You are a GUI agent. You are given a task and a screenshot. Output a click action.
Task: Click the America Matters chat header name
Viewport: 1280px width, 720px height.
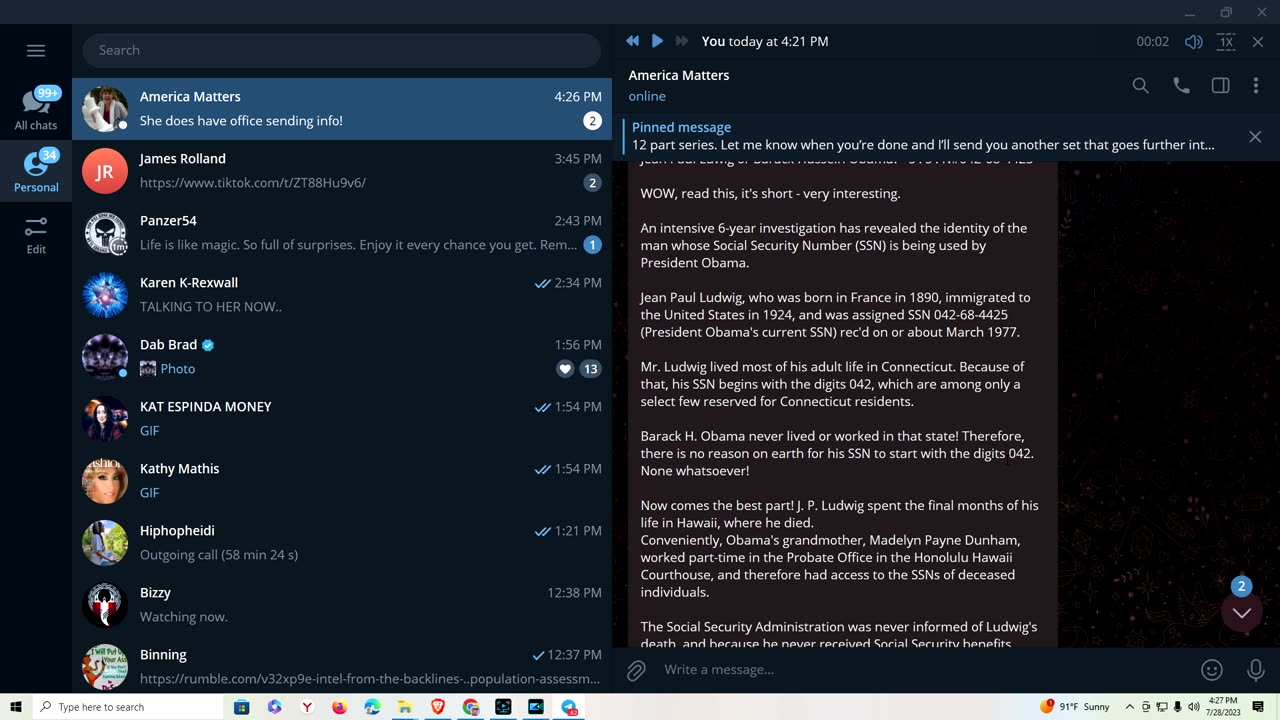[679, 75]
